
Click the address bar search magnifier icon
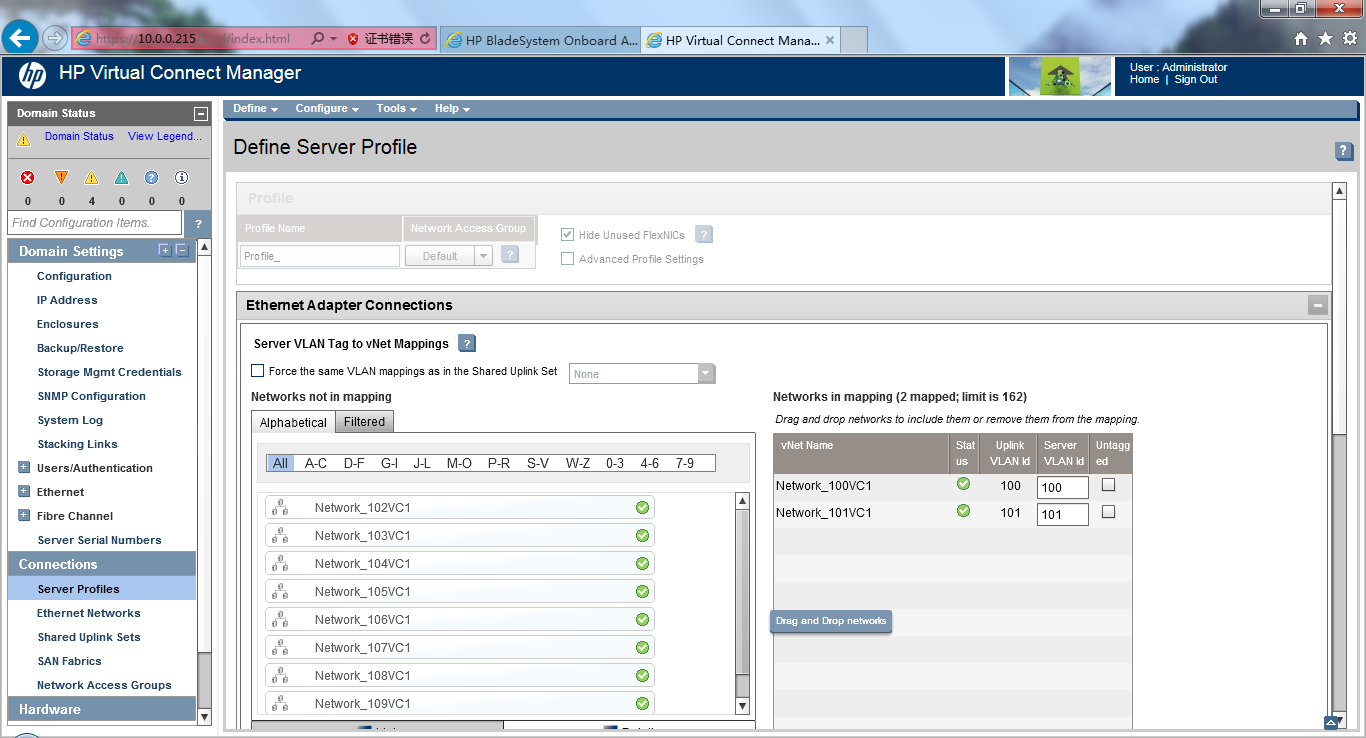click(x=318, y=39)
